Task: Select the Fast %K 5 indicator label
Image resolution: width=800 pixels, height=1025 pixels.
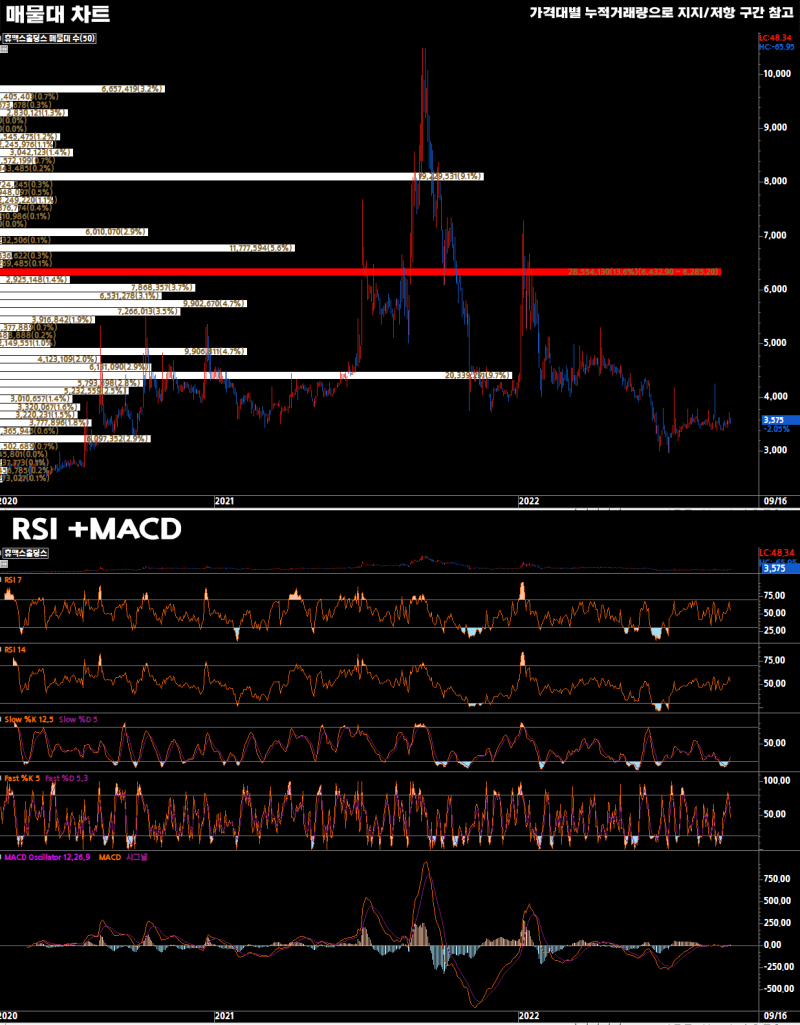Action: [22, 778]
